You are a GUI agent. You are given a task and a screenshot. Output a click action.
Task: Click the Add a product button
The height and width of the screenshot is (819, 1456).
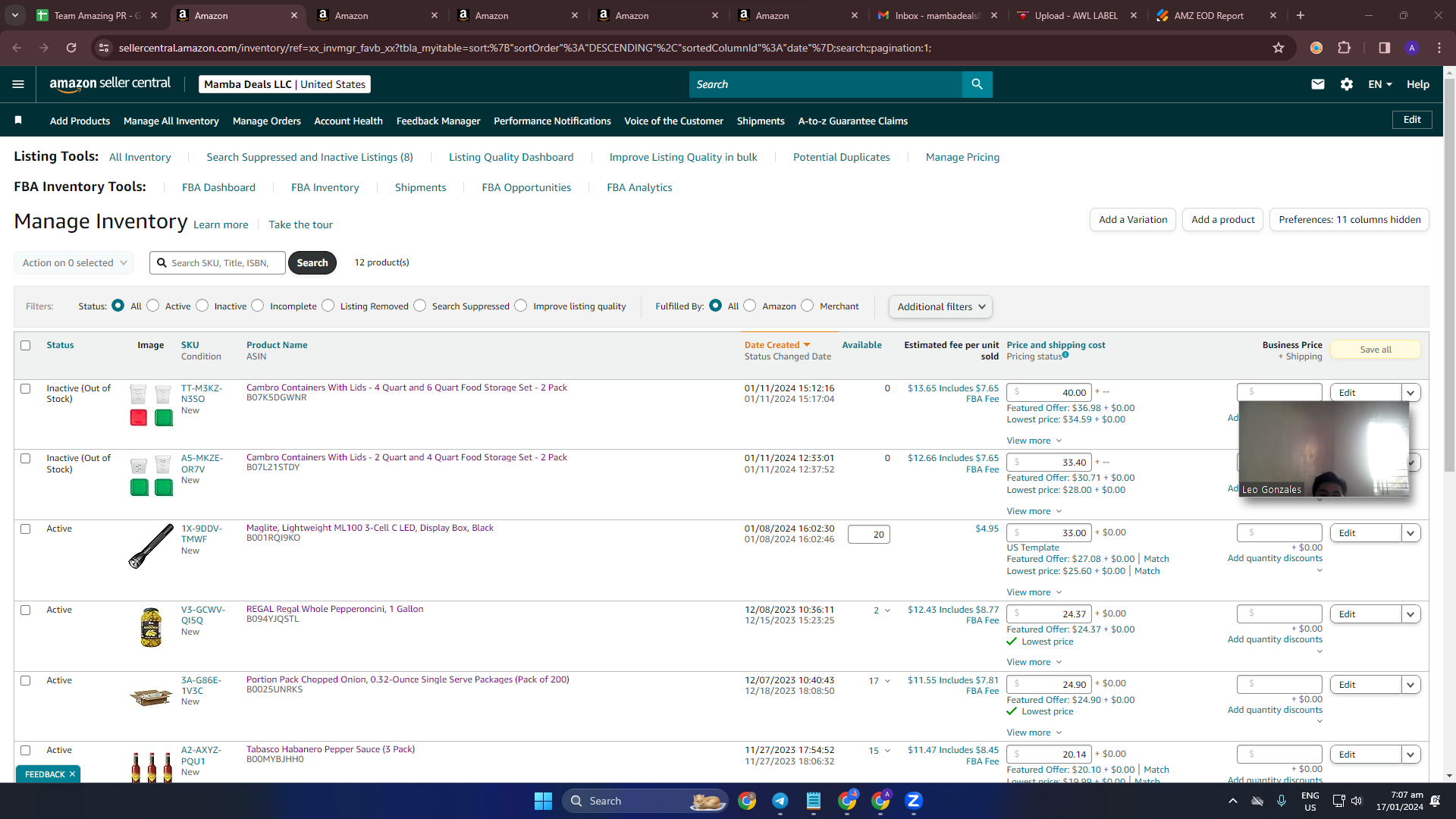click(1222, 220)
